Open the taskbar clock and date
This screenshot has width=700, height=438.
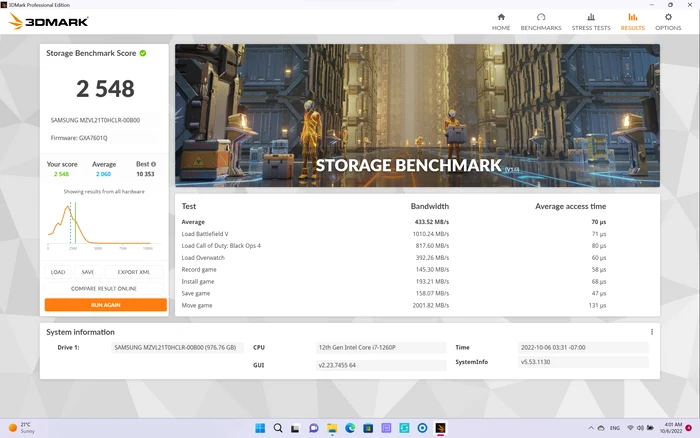[671, 428]
